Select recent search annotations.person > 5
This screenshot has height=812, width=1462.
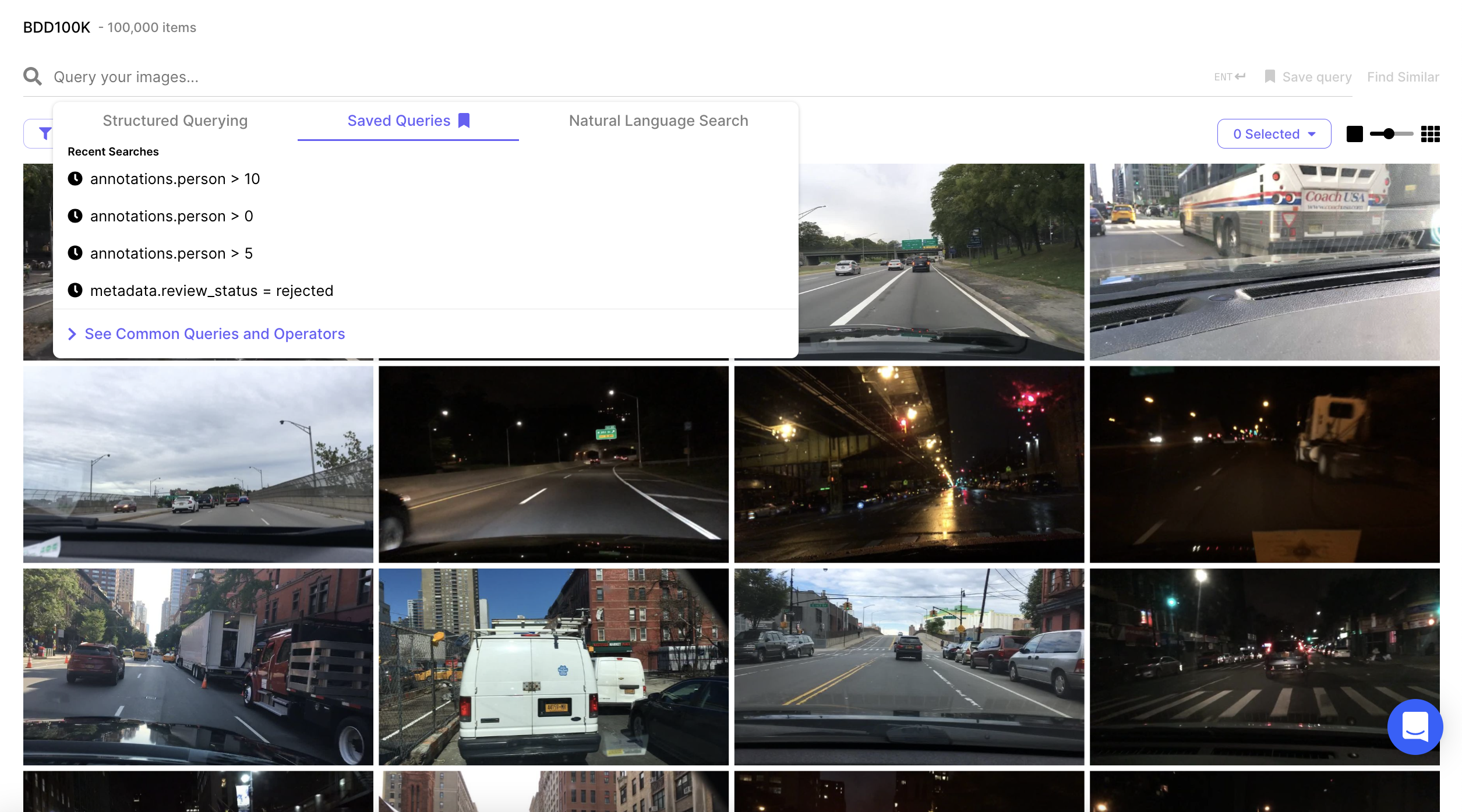[171, 253]
